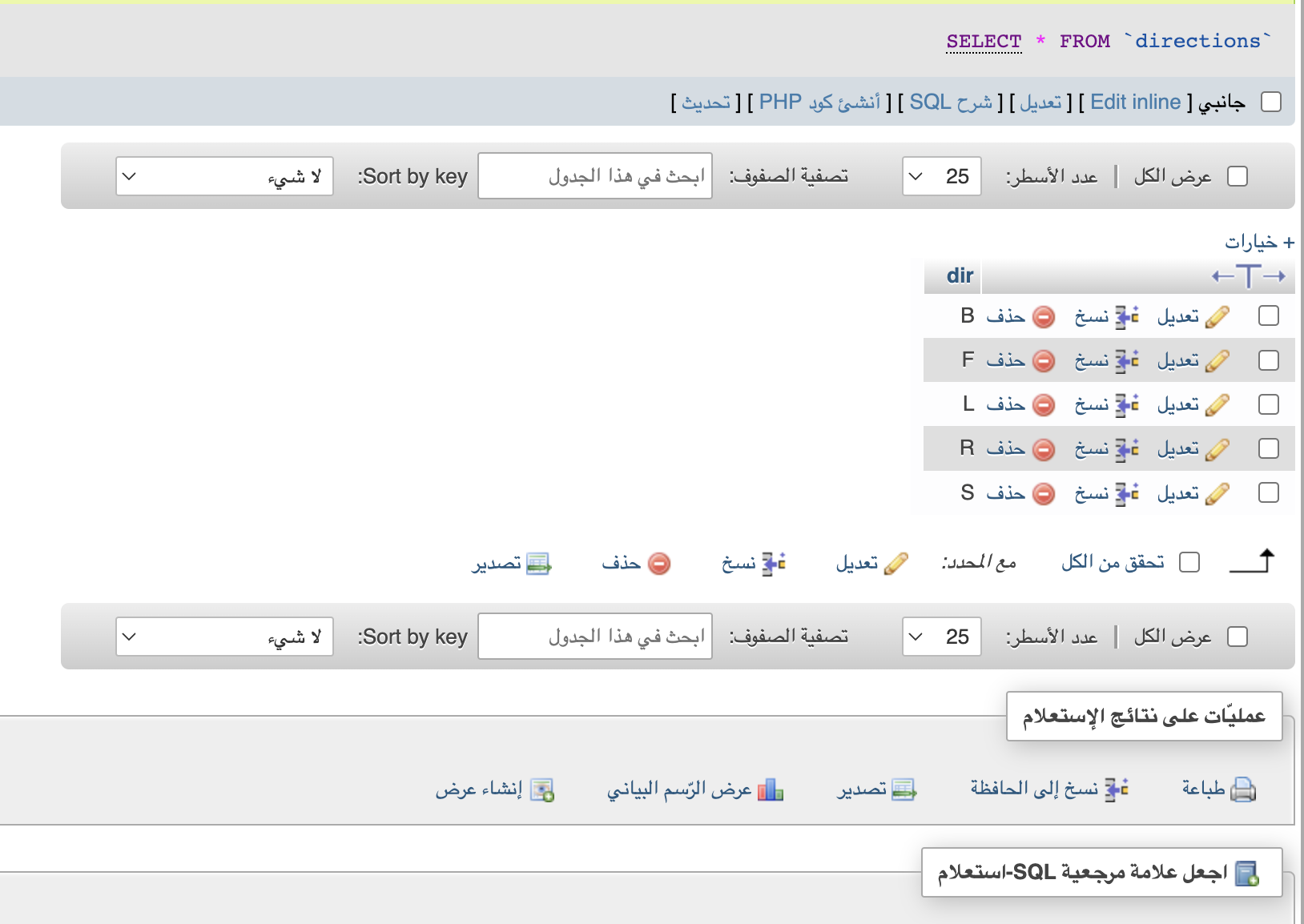Image resolution: width=1304 pixels, height=924 pixels.
Task: Click the red delete icon in row B
Action: pos(1044,317)
